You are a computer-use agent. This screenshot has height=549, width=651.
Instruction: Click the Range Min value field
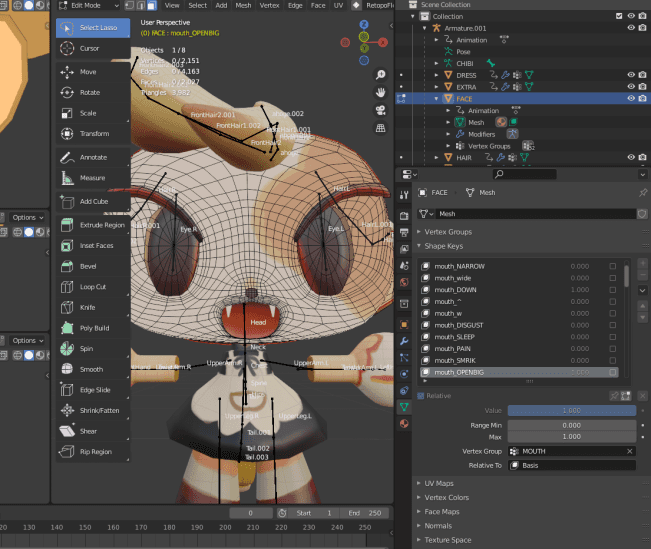coord(572,425)
